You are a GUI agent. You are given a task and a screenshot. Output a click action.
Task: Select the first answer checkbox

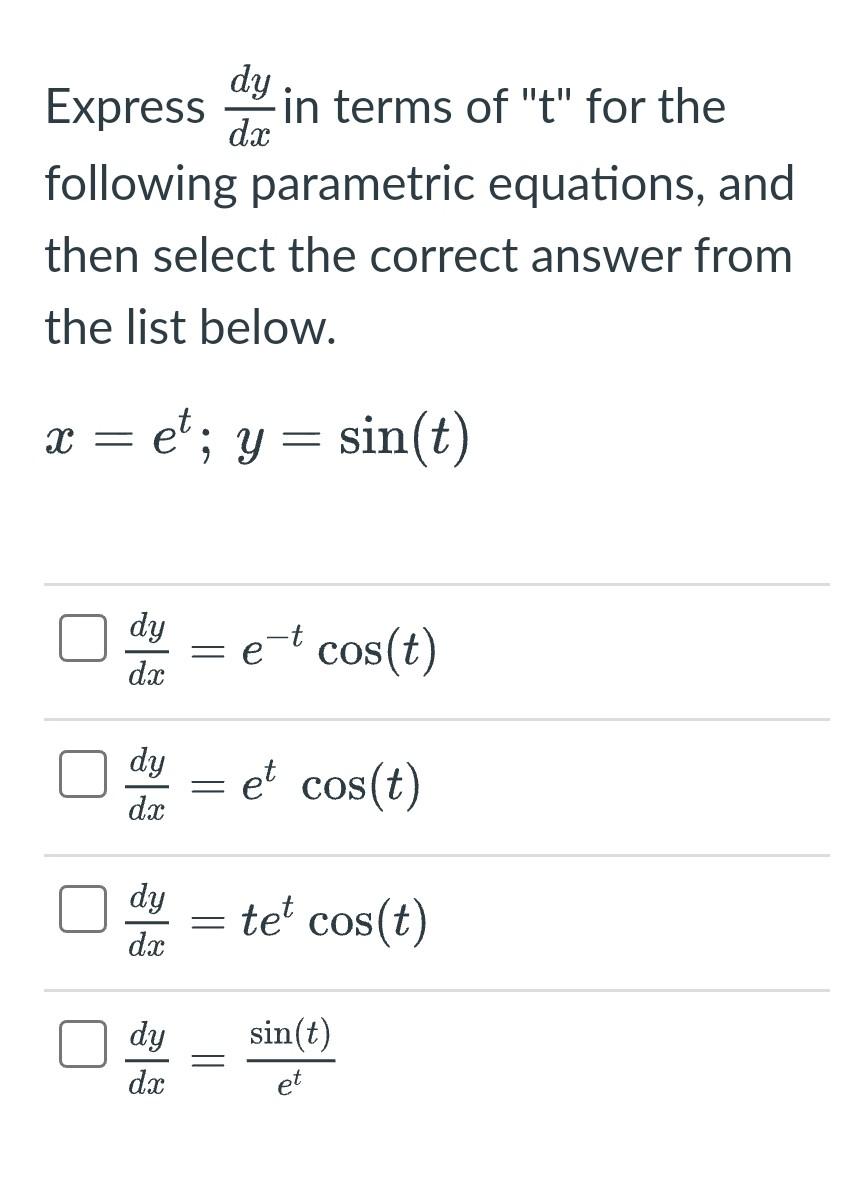tap(83, 636)
